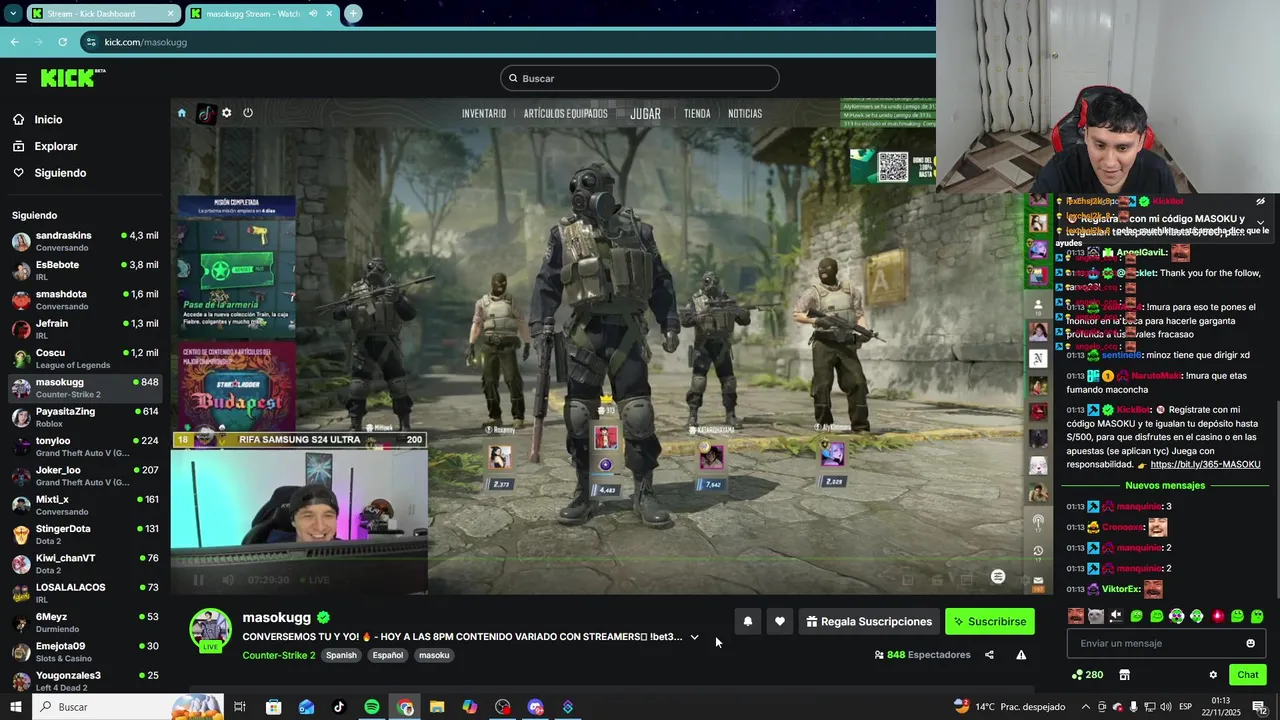Click the Spanish tag
Image resolution: width=1280 pixels, height=720 pixels.
click(341, 656)
